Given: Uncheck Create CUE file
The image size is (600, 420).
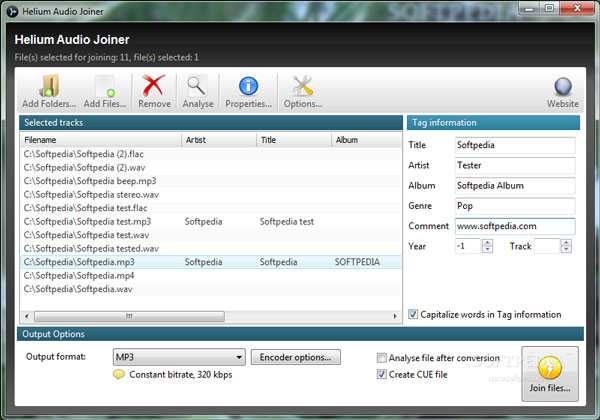Looking at the screenshot, I should [x=382, y=374].
